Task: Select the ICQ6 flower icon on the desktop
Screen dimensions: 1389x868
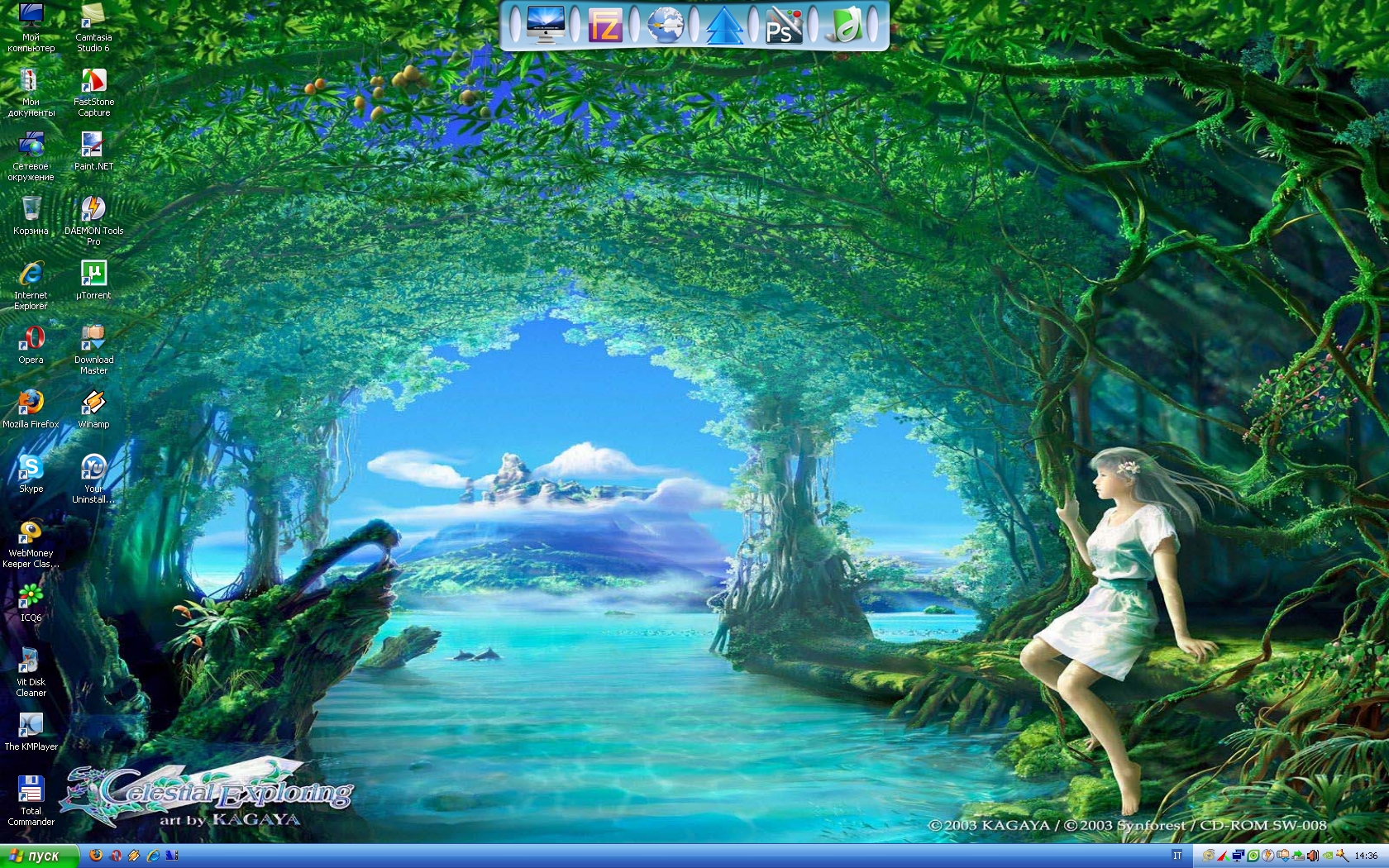Action: pos(31,602)
